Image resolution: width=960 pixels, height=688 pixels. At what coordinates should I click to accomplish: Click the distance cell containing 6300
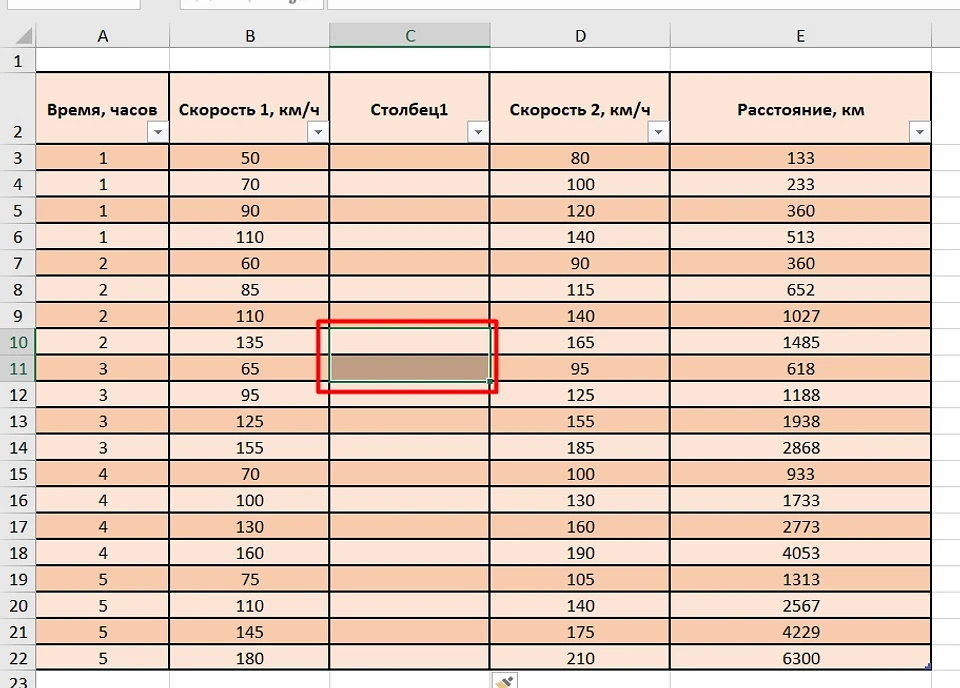coord(800,658)
